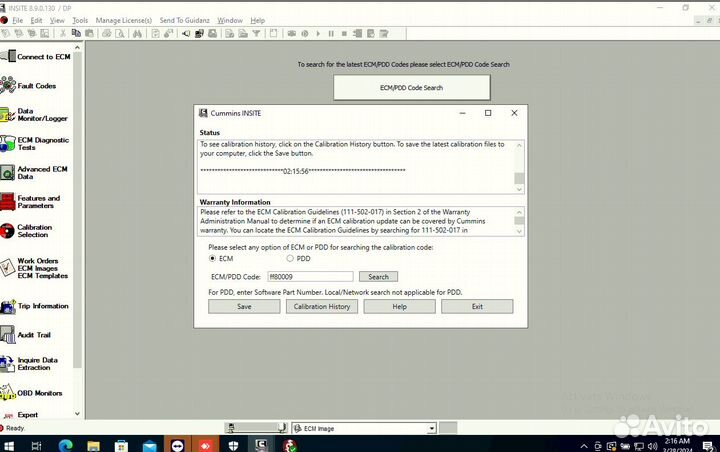Click the Play toolbar icon
This screenshot has height=452, width=720.
(318, 34)
